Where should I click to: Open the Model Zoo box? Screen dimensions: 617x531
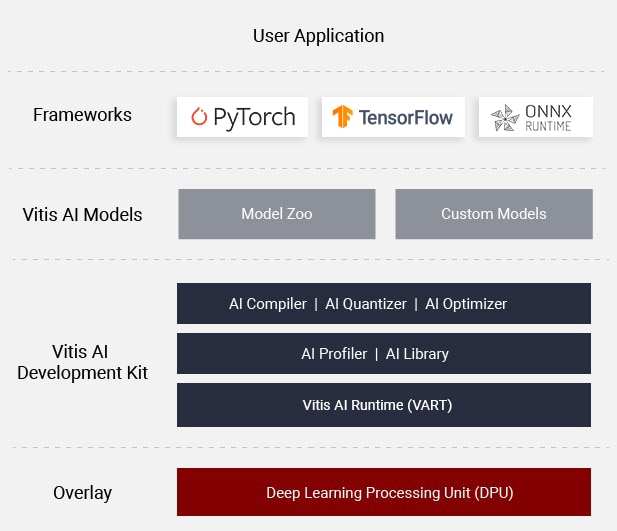pyautogui.click(x=277, y=214)
